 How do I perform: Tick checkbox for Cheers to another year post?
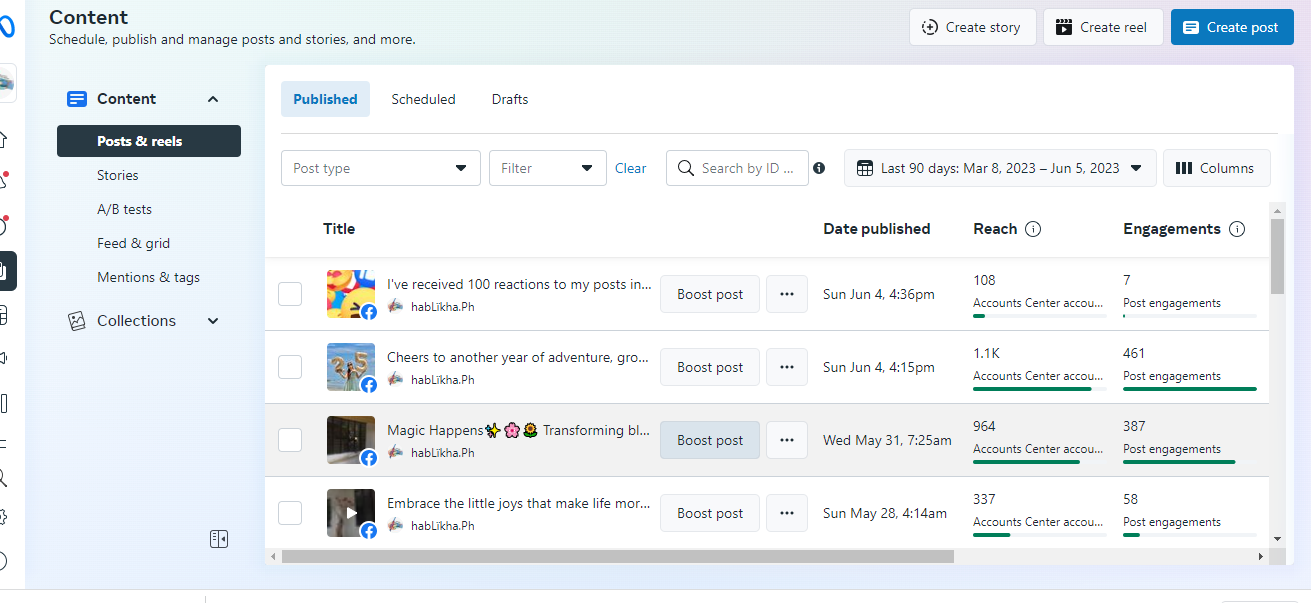(x=290, y=367)
